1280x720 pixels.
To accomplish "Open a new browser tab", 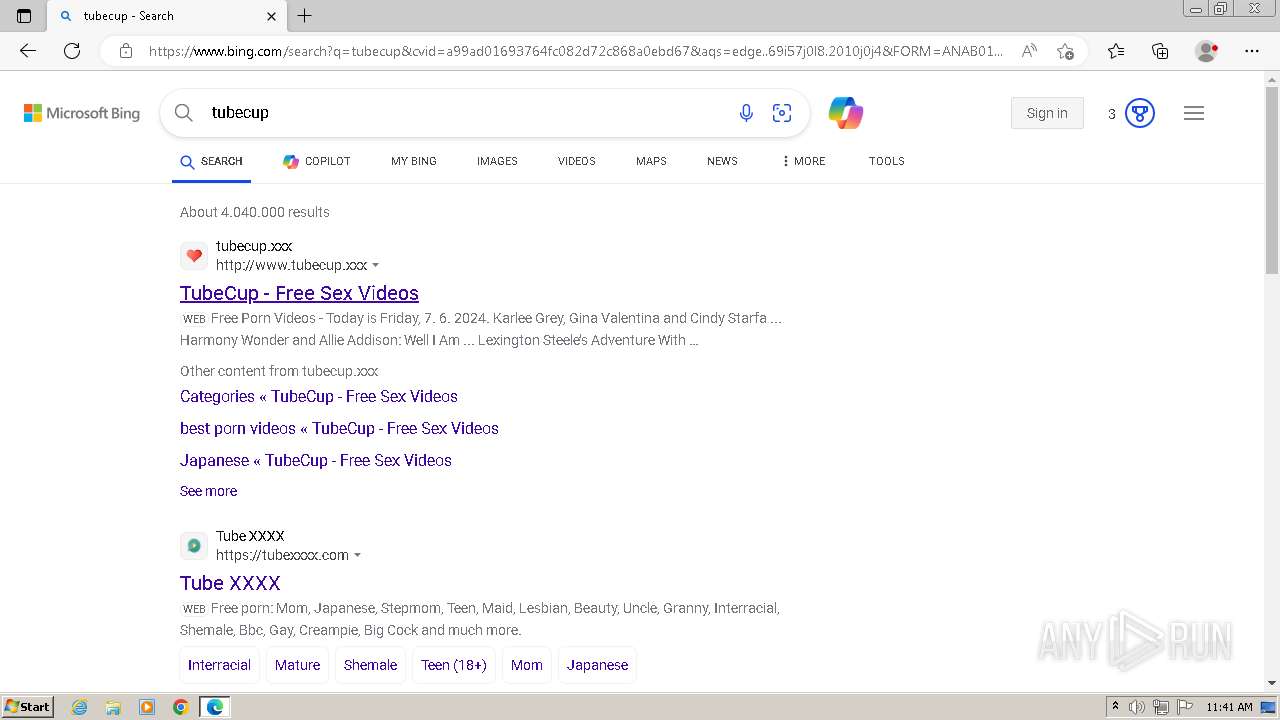I will click(x=305, y=16).
